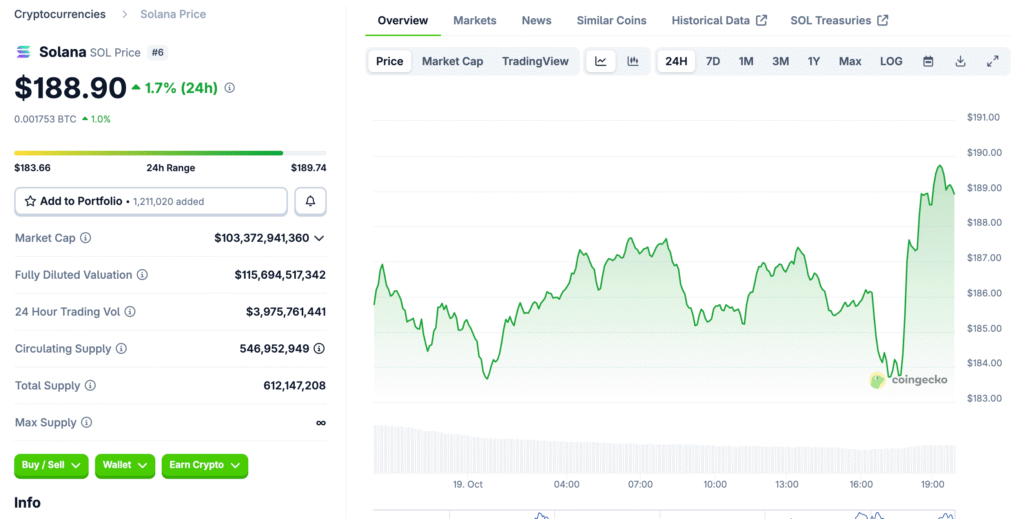
Task: Download chart data icon
Action: (960, 61)
